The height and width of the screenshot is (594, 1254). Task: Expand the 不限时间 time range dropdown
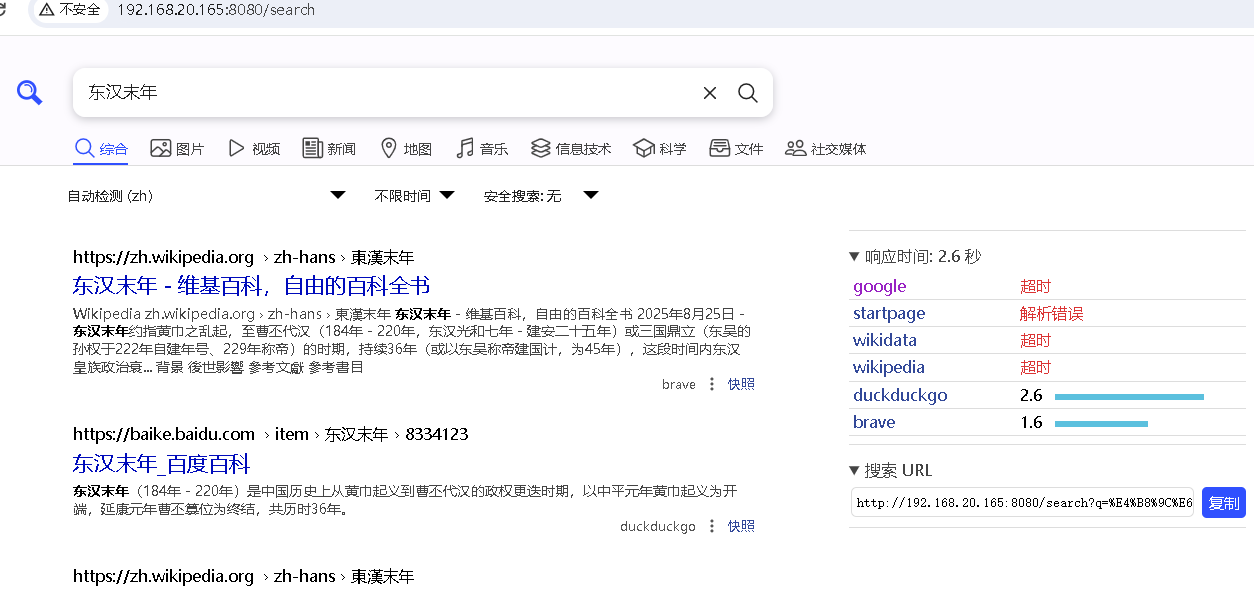414,196
